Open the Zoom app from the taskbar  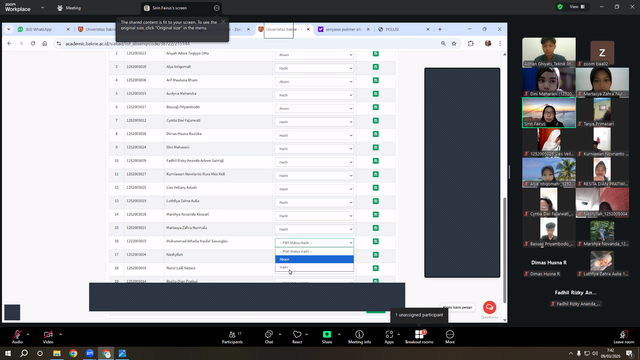click(x=90, y=353)
